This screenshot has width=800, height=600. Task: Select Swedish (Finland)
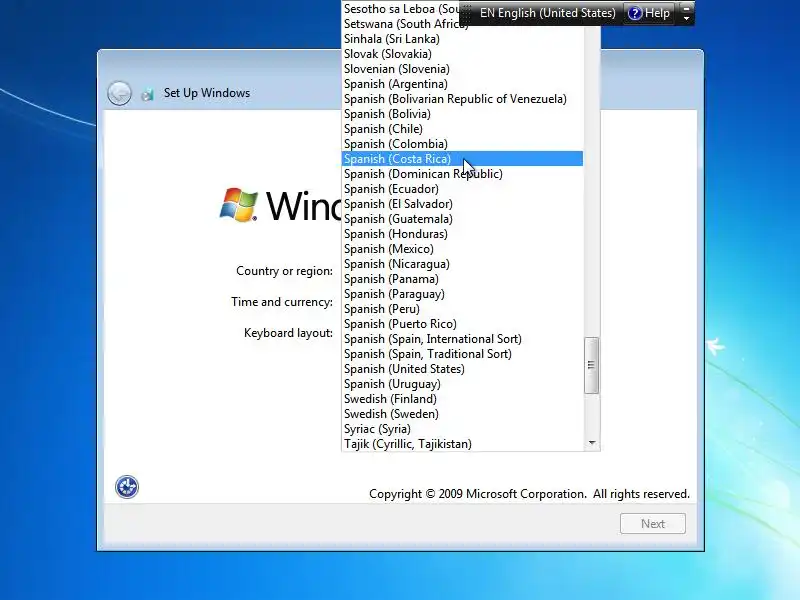coord(462,399)
